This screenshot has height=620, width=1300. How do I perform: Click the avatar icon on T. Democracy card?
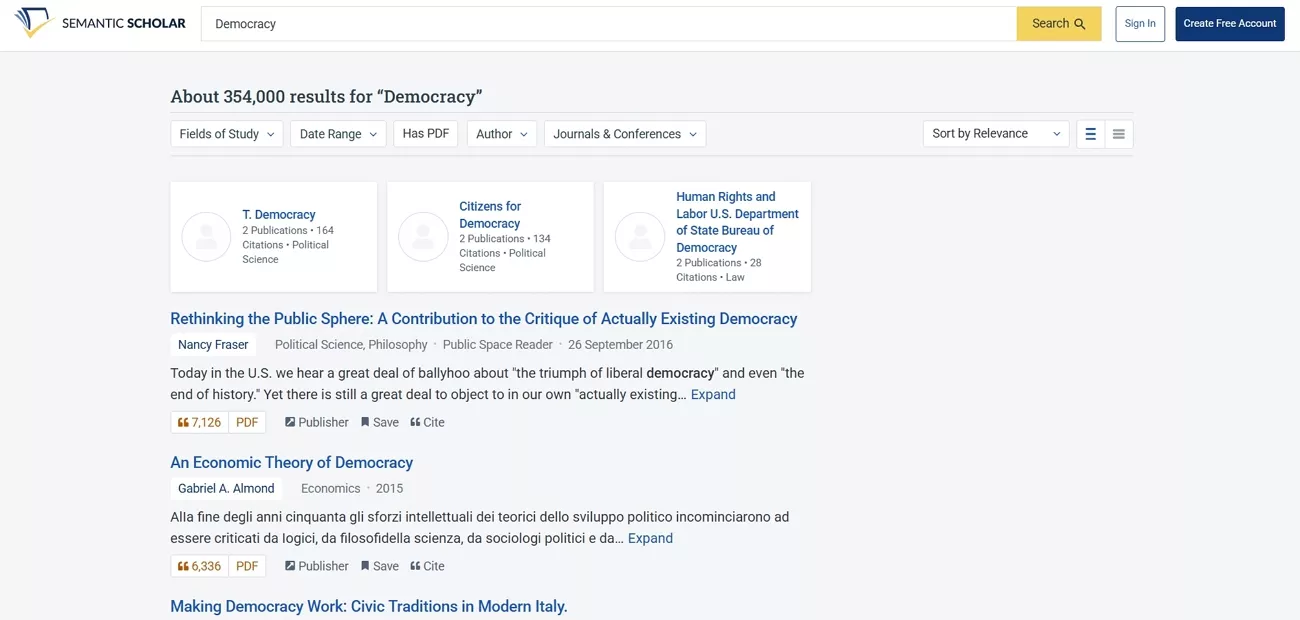(205, 236)
